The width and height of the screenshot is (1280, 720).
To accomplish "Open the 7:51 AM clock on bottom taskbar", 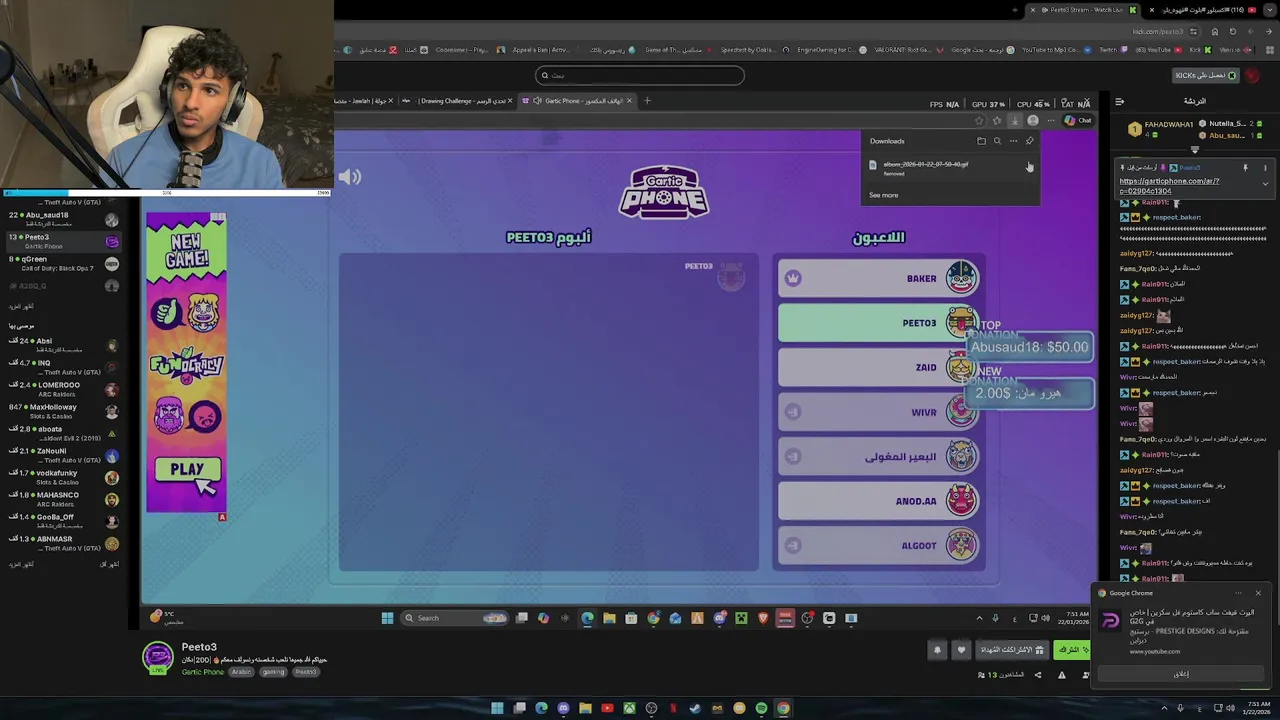I will coord(1258,708).
